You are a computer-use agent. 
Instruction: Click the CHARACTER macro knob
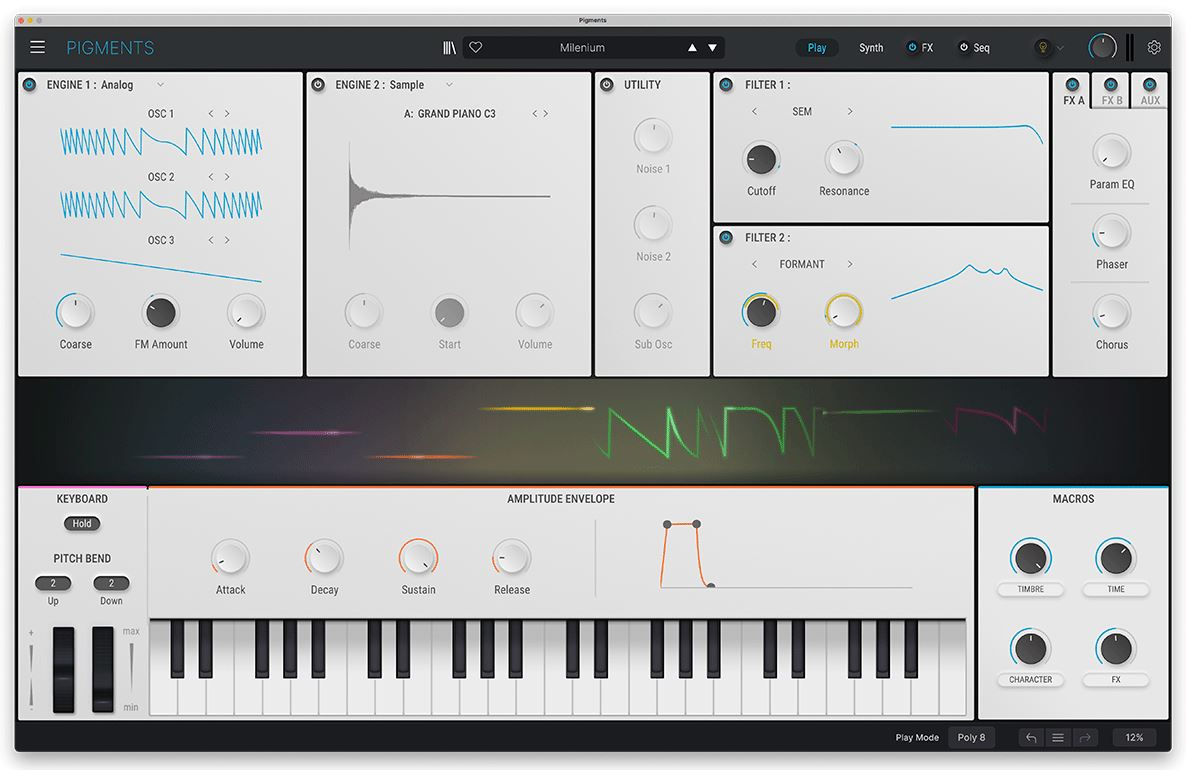pyautogui.click(x=1030, y=648)
